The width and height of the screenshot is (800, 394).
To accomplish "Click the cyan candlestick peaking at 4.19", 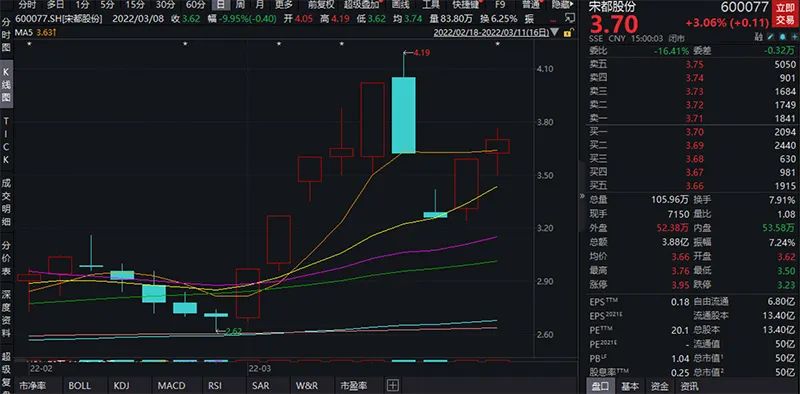I will [x=404, y=115].
